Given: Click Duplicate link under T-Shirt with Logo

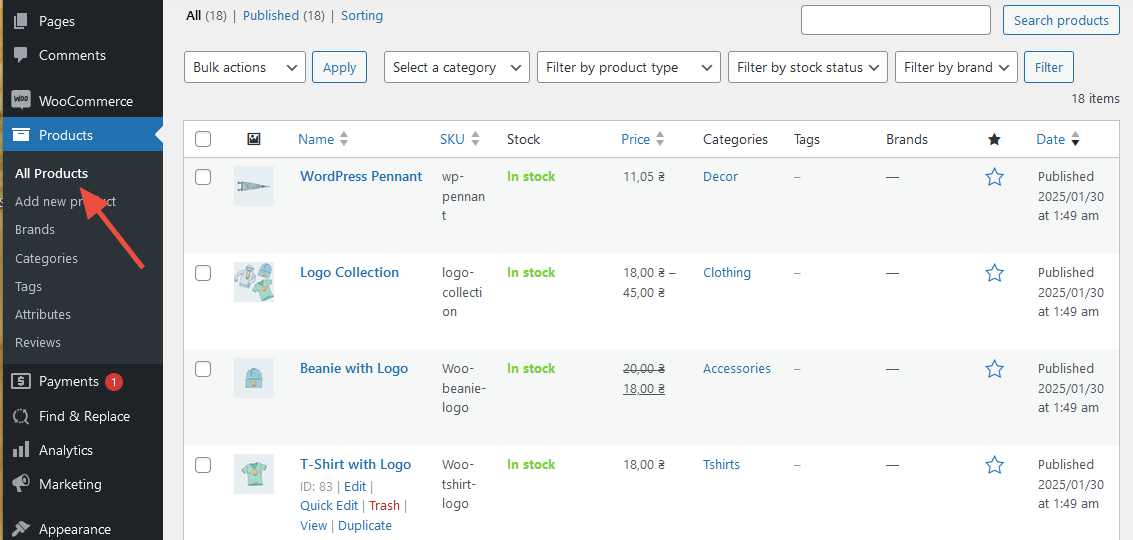Looking at the screenshot, I should tap(365, 525).
